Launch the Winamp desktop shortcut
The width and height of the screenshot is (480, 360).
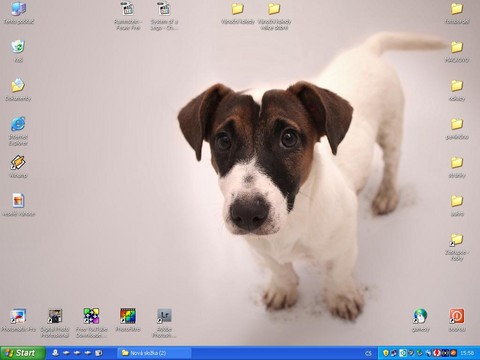[x=18, y=162]
